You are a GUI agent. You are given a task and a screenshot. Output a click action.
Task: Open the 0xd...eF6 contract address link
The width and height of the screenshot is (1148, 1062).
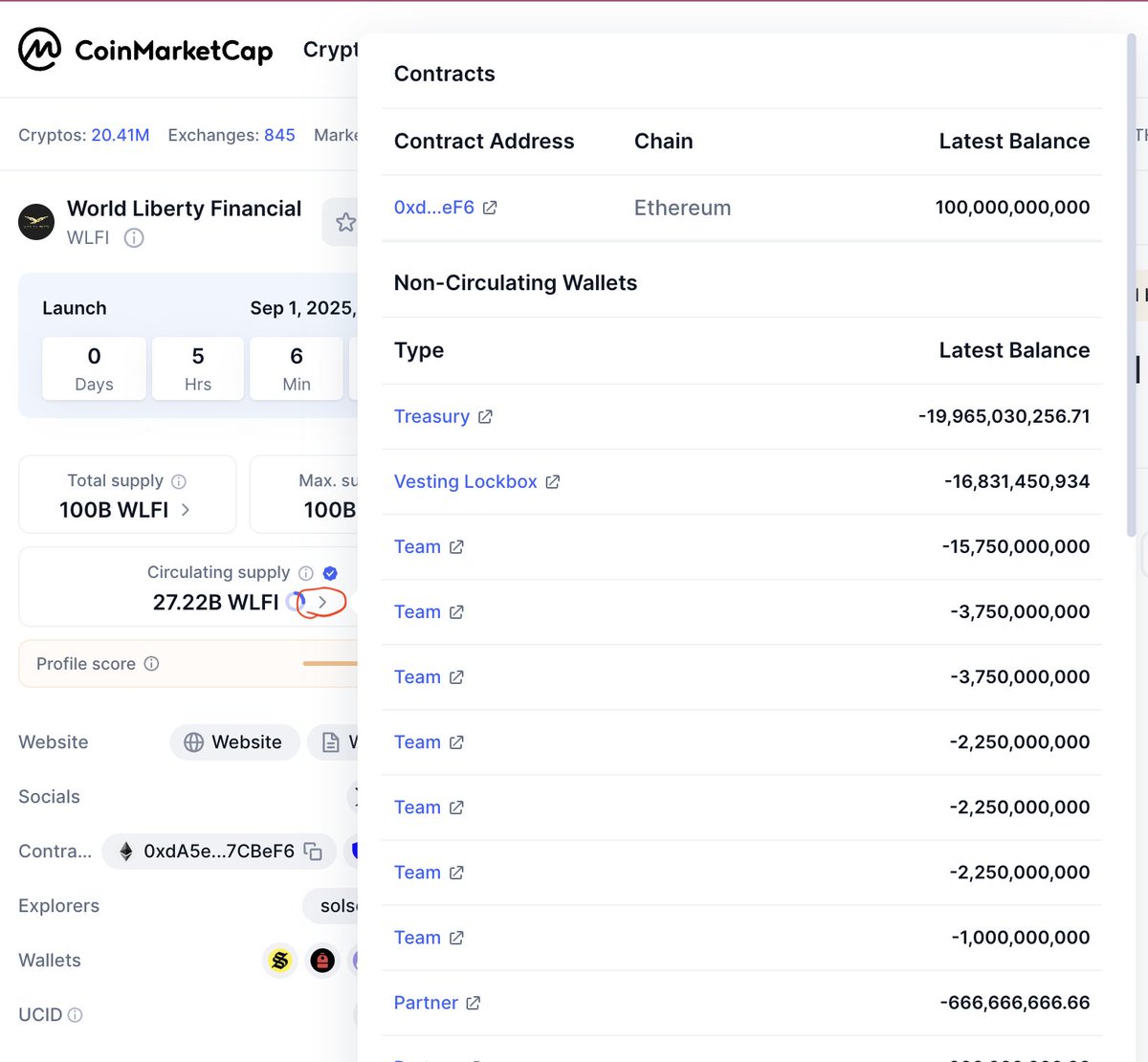433,208
